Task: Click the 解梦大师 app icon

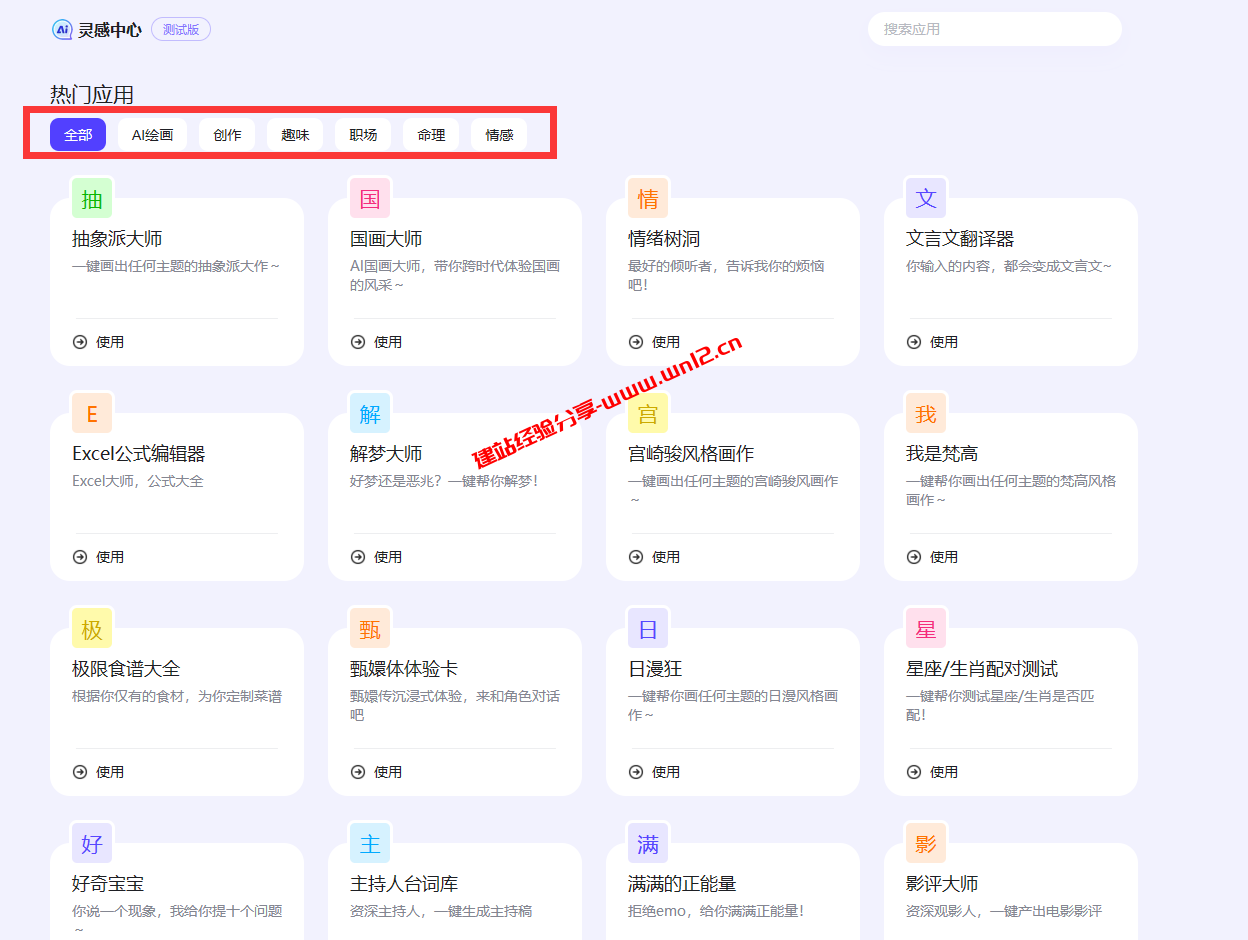Action: tap(370, 413)
